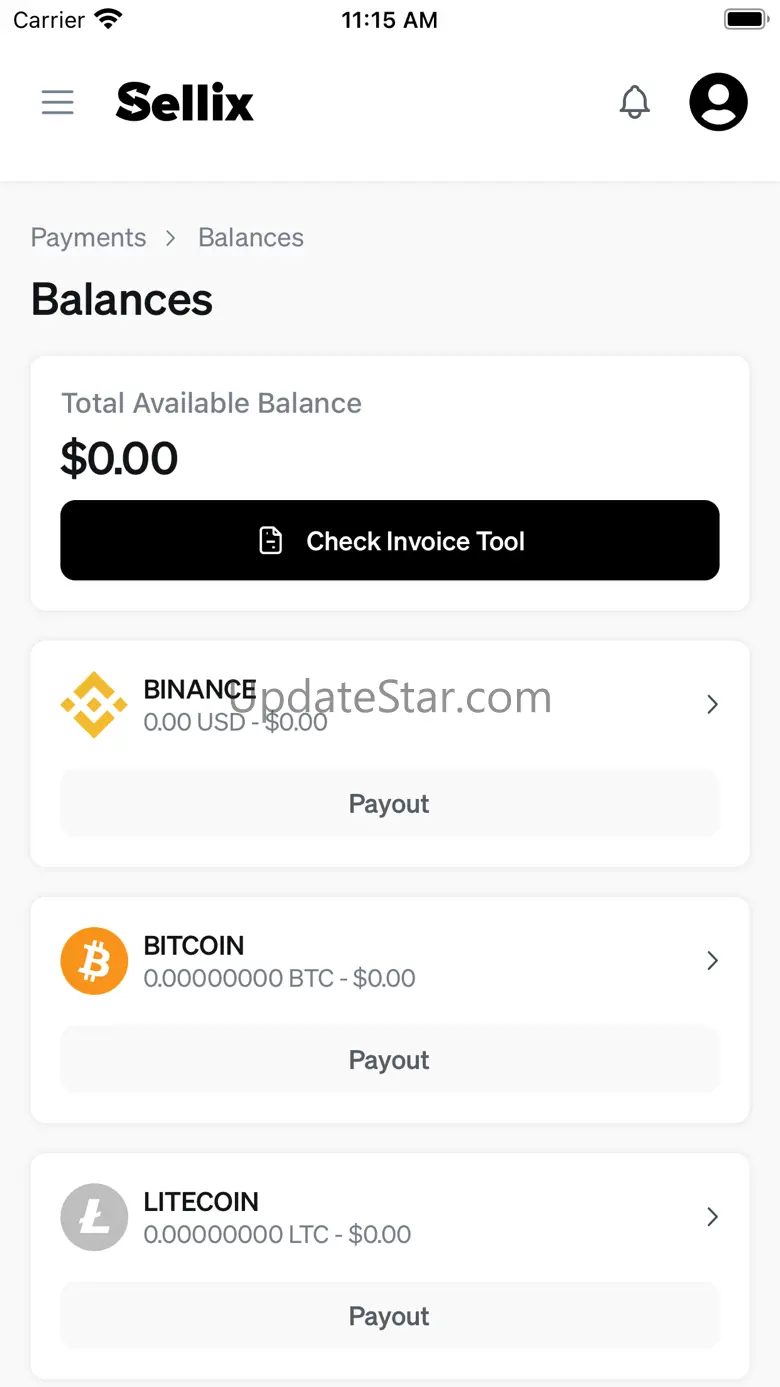Open the user profile avatar

(718, 102)
